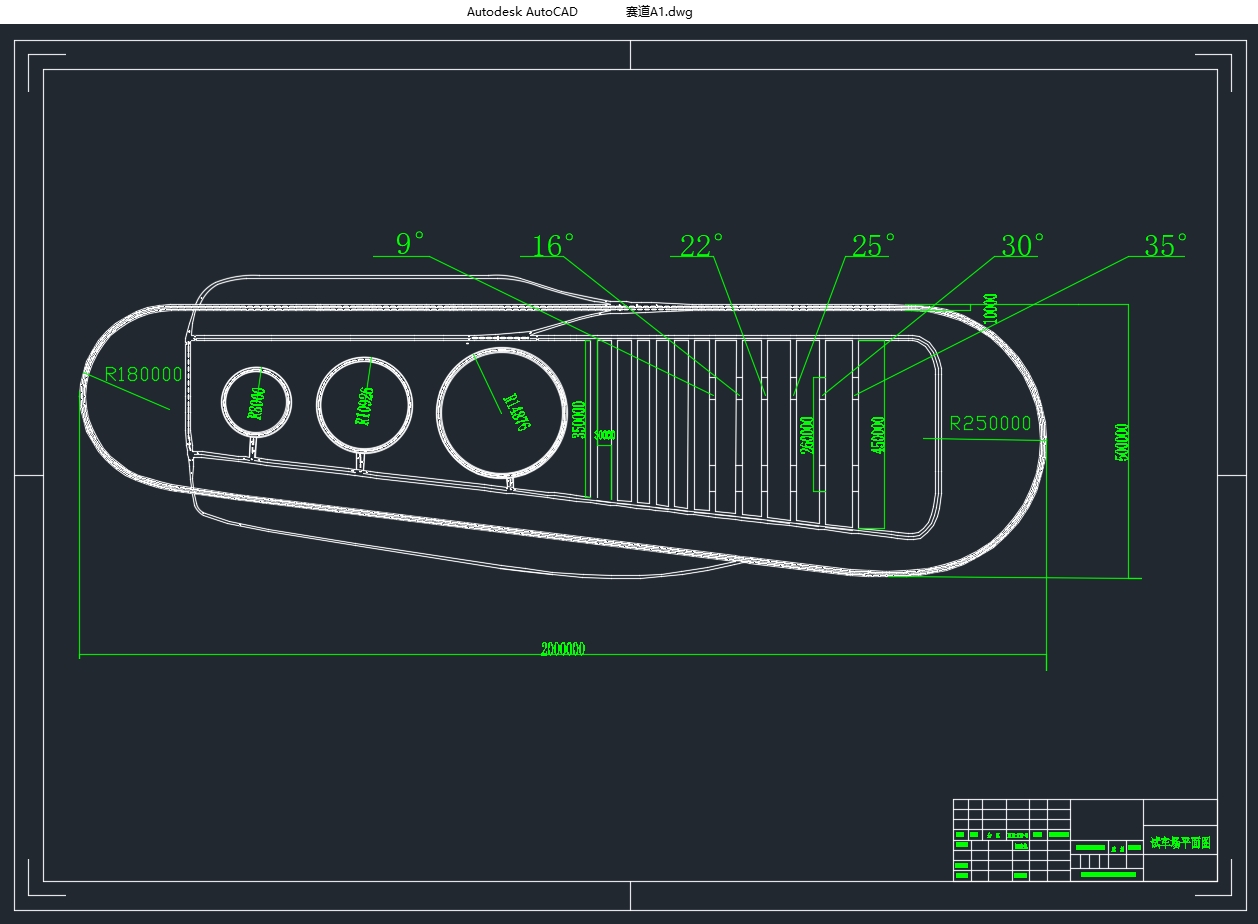The height and width of the screenshot is (924, 1258).
Task: Select the R180000 radius dimension
Action: pos(144,375)
